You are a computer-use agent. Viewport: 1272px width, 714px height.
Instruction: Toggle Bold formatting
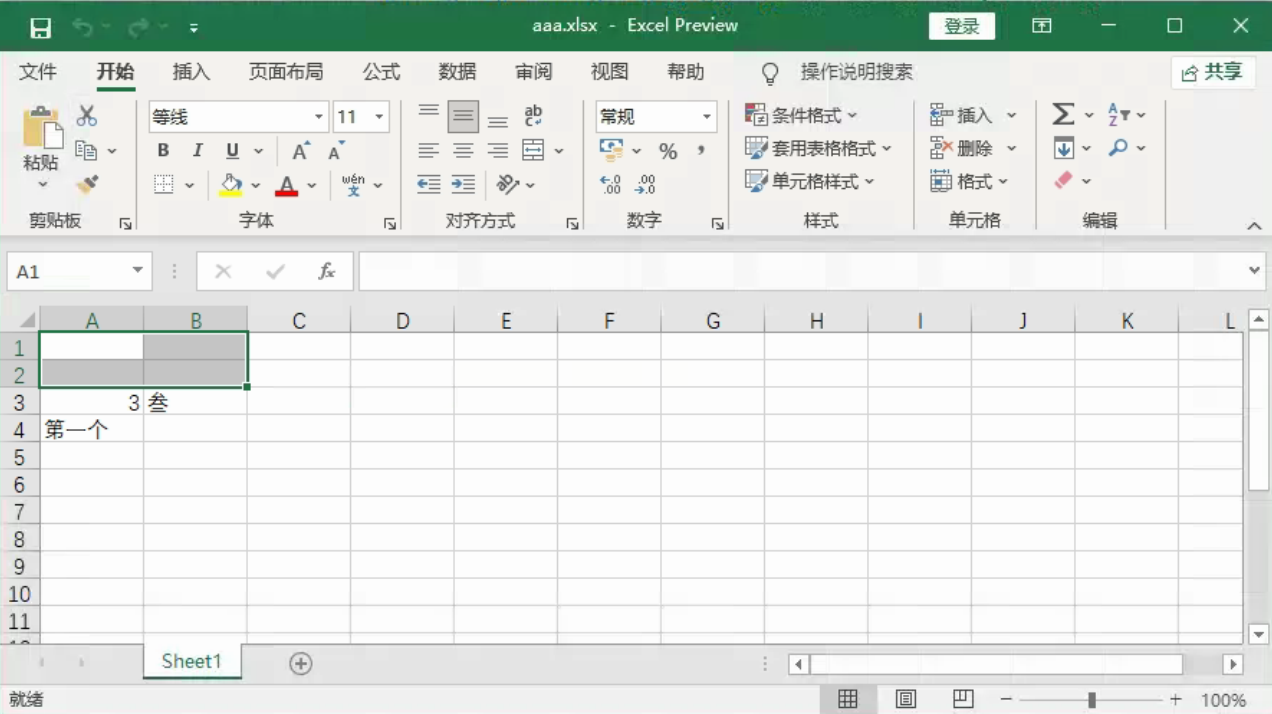pyautogui.click(x=163, y=151)
